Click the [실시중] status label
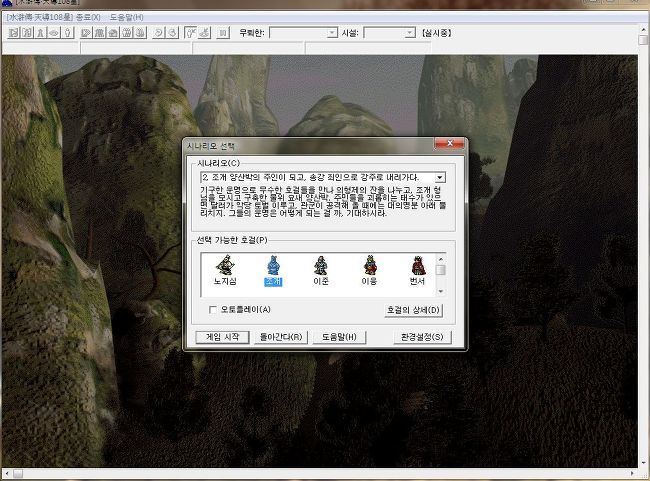650x481 pixels. (x=436, y=33)
